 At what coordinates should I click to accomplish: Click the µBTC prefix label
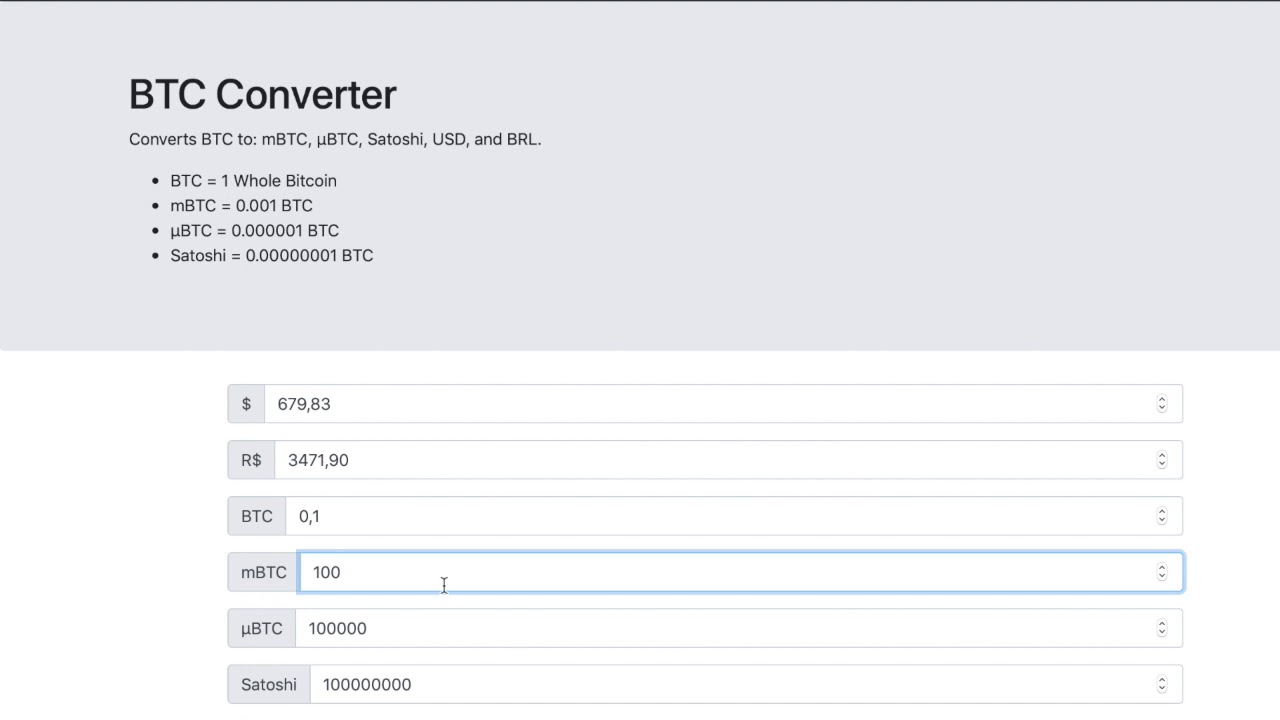(261, 628)
